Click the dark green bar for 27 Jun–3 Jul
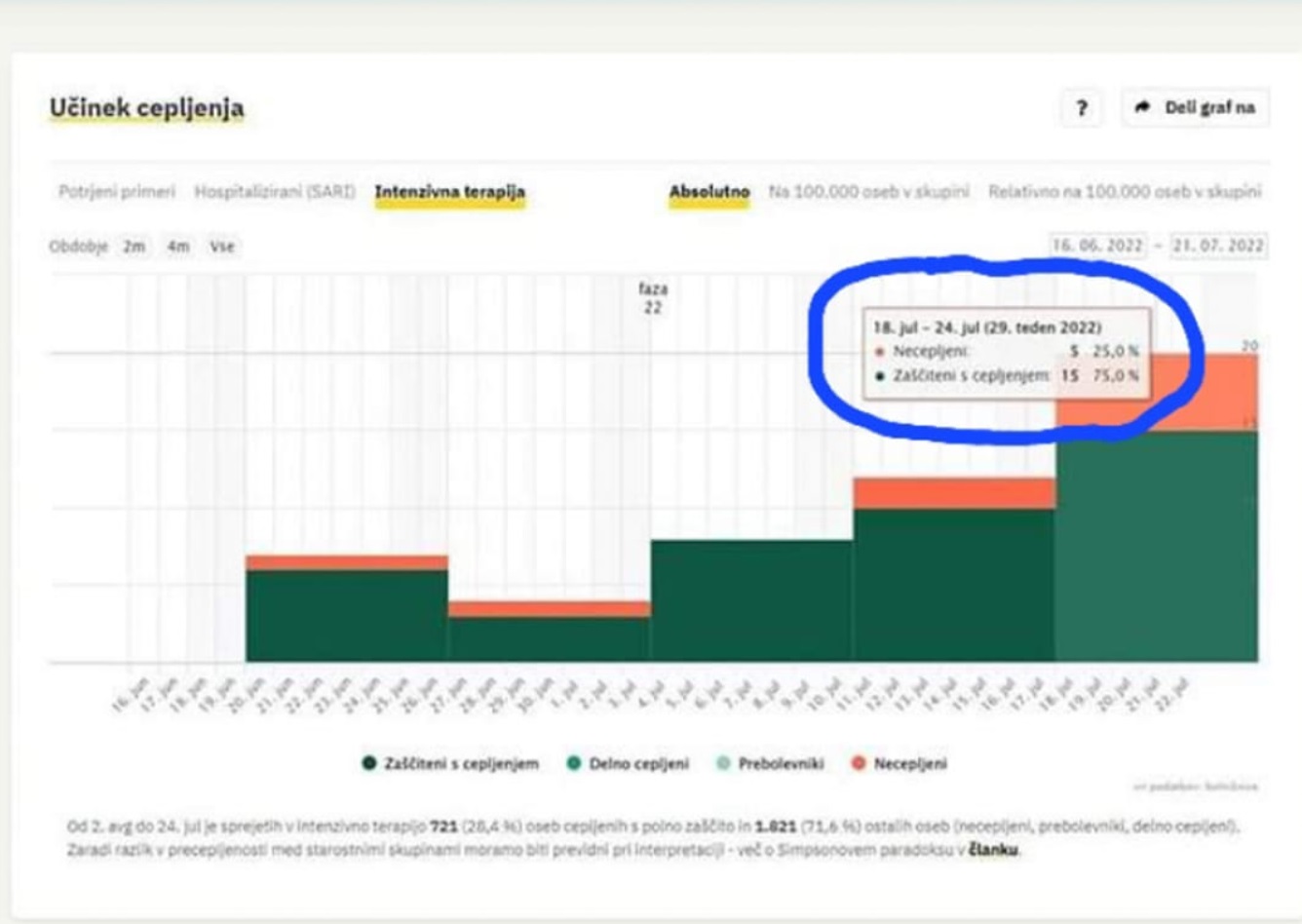The height and width of the screenshot is (924, 1302). pyautogui.click(x=550, y=639)
